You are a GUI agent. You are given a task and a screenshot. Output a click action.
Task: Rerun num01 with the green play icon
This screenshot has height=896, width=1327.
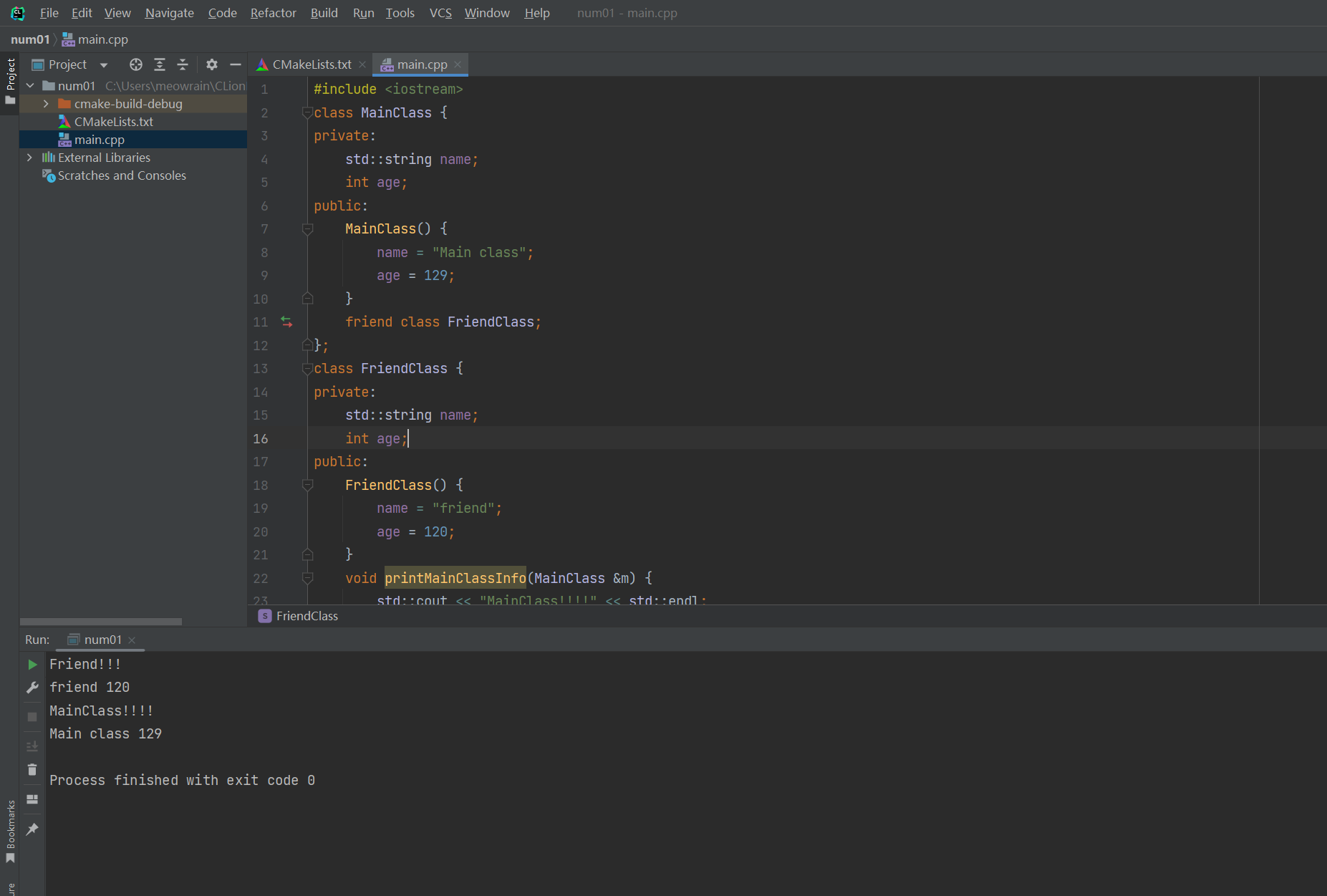(32, 665)
